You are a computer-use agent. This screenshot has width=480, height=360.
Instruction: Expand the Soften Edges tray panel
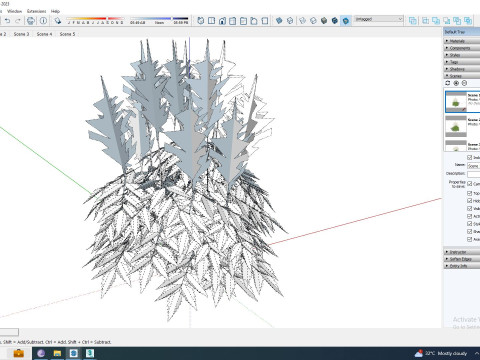click(462, 259)
